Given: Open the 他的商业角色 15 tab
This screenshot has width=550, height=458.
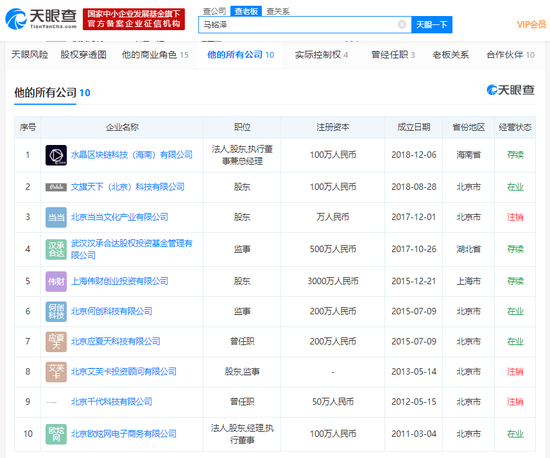Looking at the screenshot, I should pyautogui.click(x=155, y=55).
